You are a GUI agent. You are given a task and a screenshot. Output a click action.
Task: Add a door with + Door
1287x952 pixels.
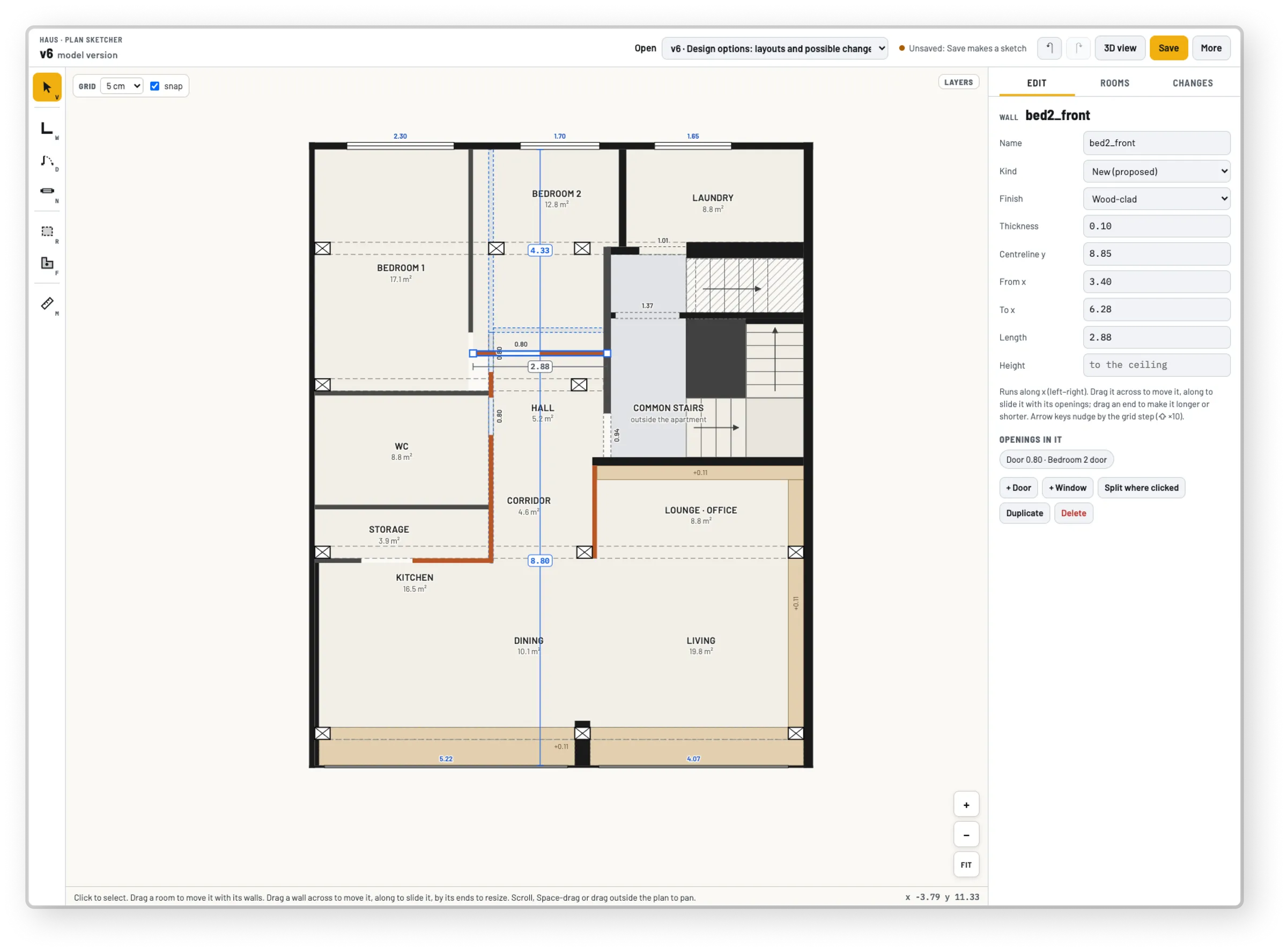(x=1018, y=488)
